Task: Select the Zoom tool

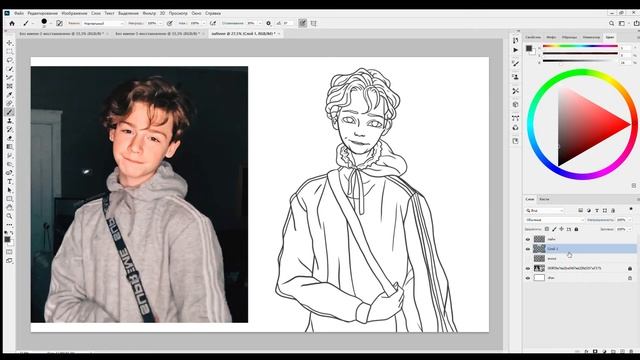Action: [9, 216]
